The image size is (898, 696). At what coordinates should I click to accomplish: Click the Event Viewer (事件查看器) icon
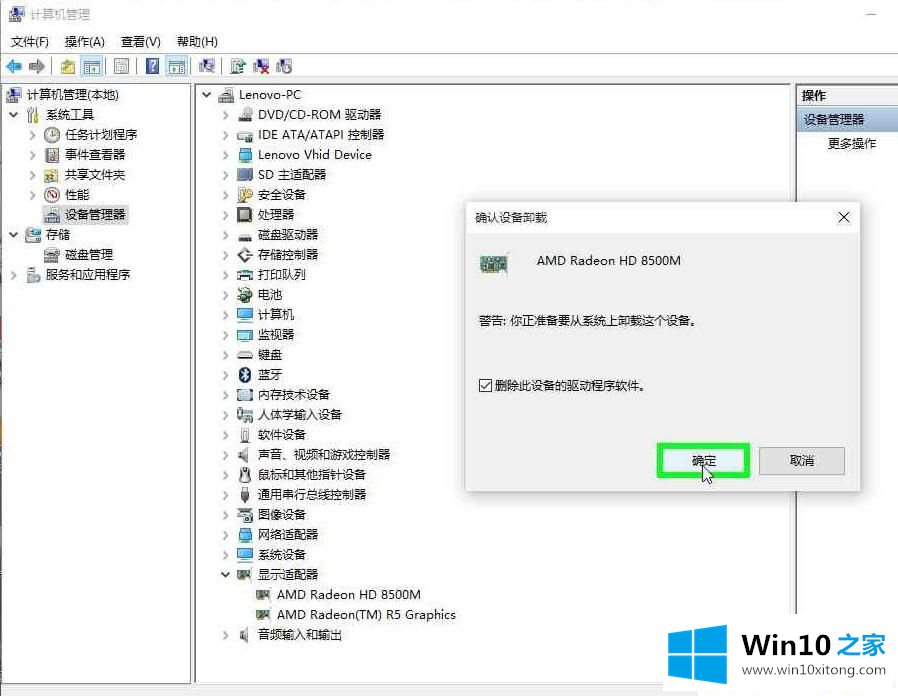(x=52, y=155)
